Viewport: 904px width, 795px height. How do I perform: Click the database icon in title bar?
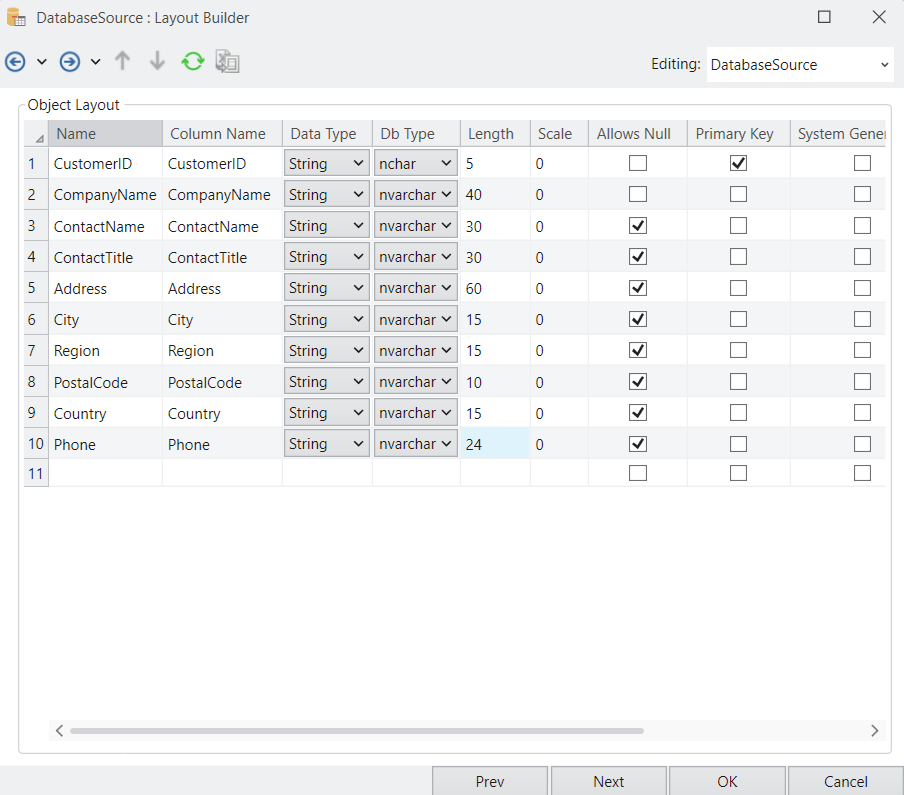coord(17,17)
